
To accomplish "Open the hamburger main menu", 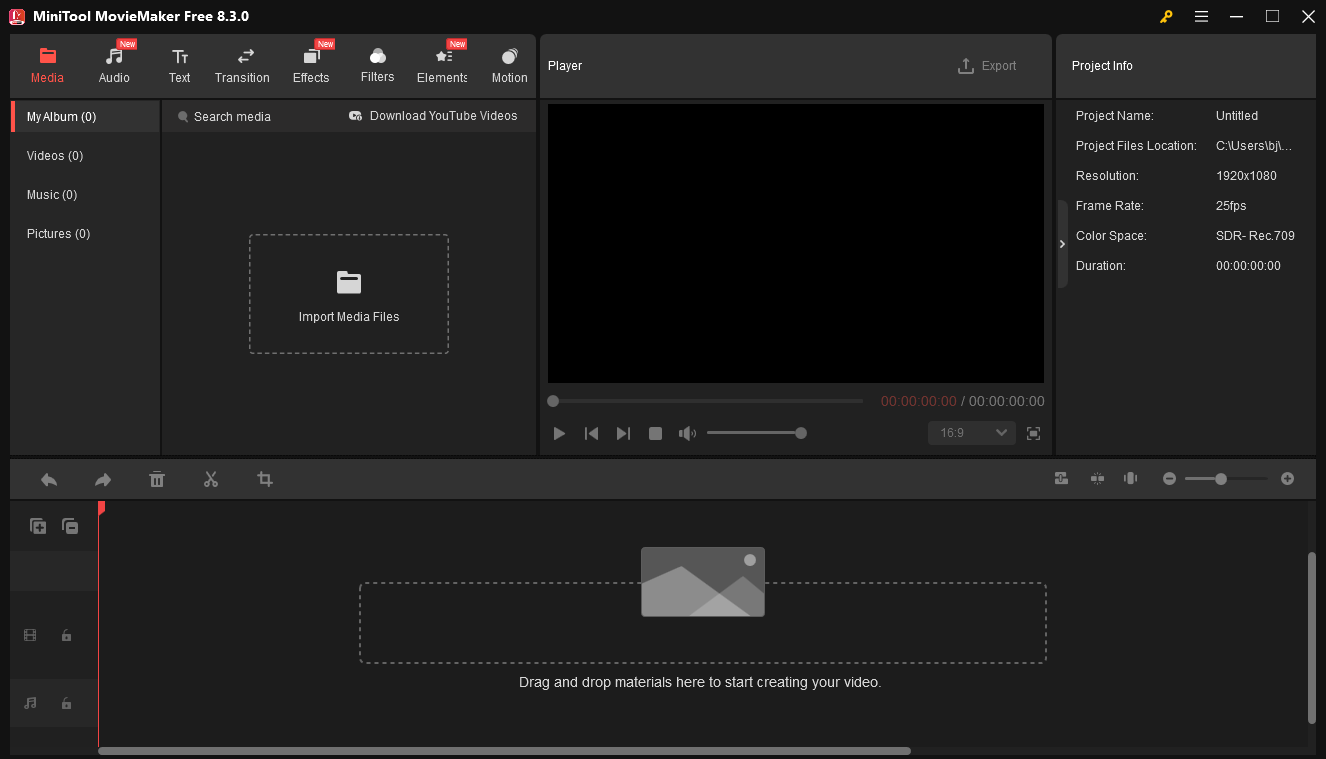I will (1201, 17).
